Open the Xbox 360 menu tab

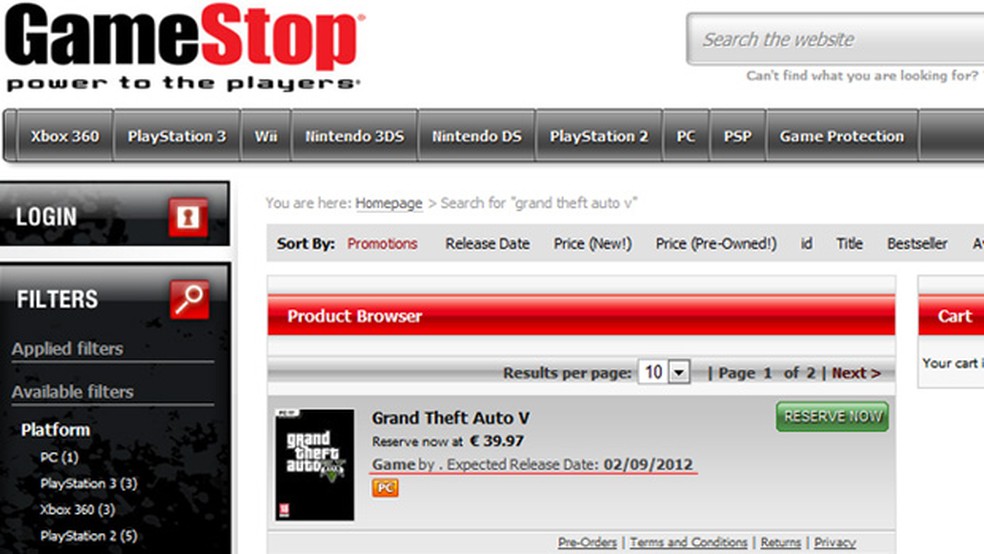(65, 136)
